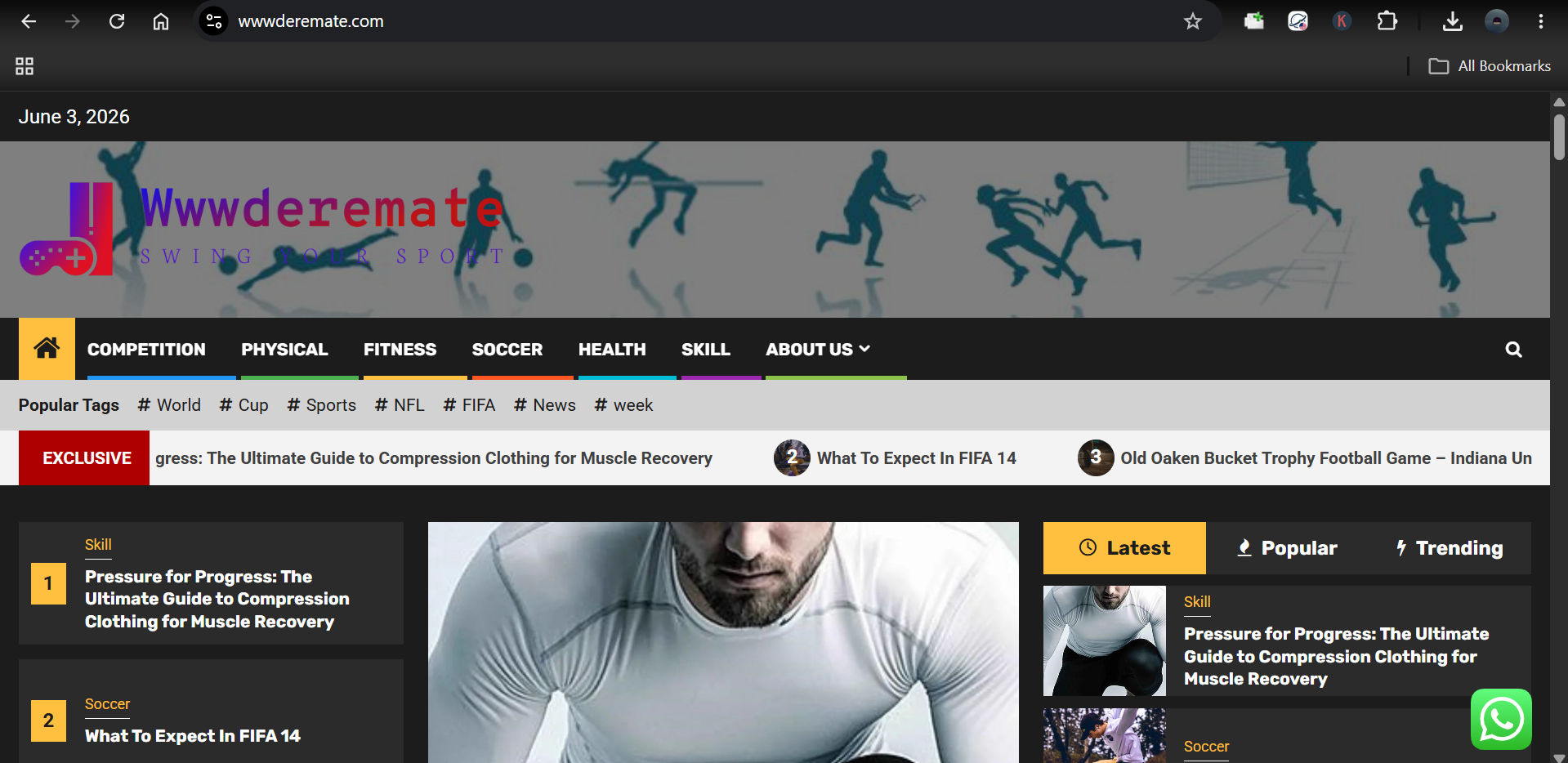Switch to the Trending tab

(x=1450, y=548)
